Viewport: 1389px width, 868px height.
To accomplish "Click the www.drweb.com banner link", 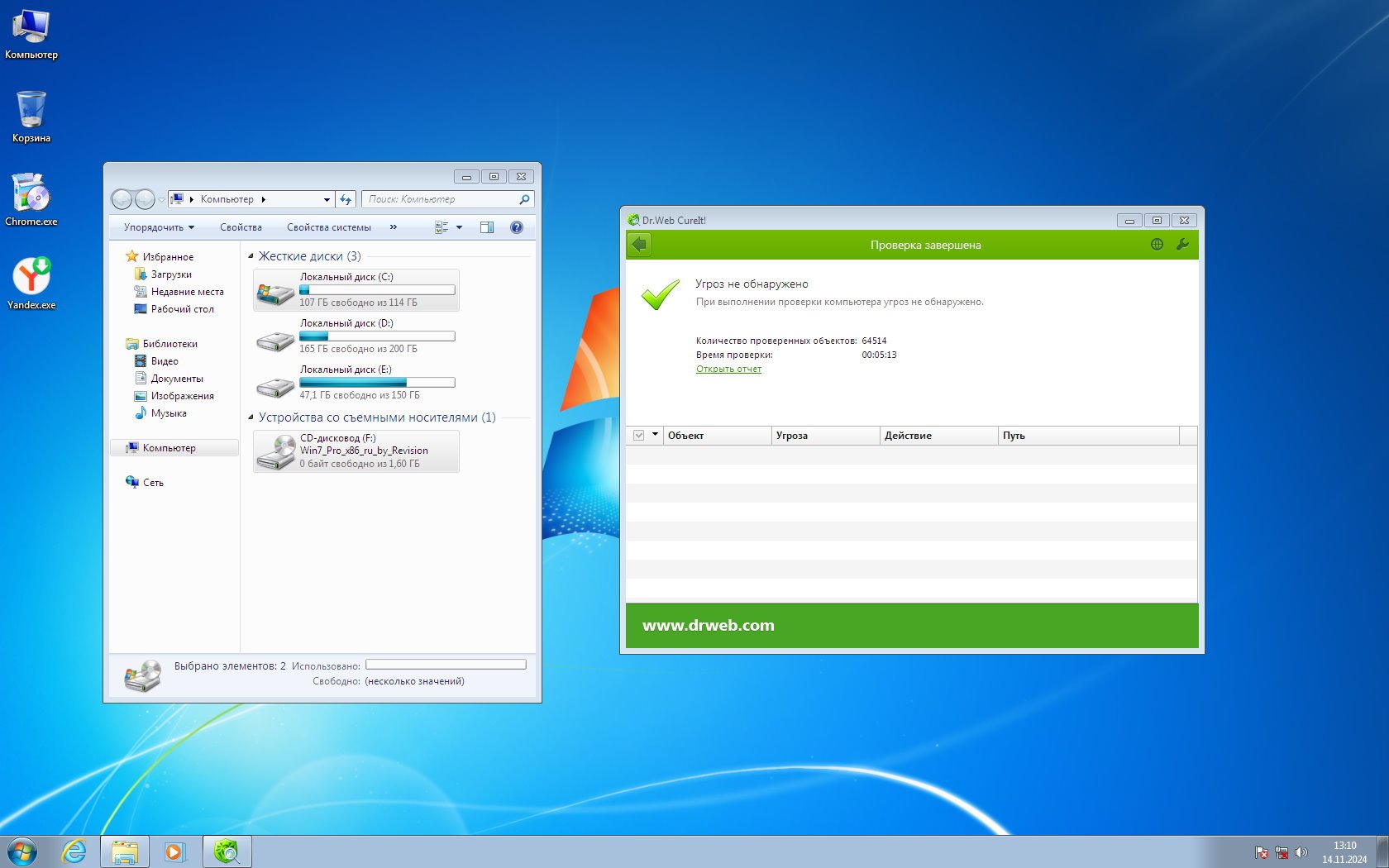I will pos(708,626).
